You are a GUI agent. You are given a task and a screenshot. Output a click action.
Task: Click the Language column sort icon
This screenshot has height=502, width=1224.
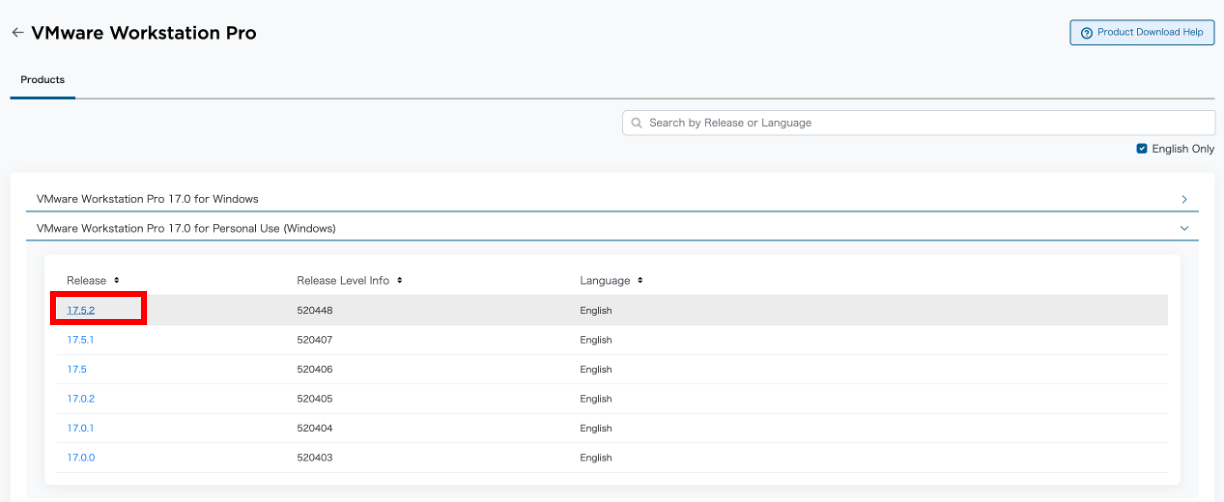point(640,281)
